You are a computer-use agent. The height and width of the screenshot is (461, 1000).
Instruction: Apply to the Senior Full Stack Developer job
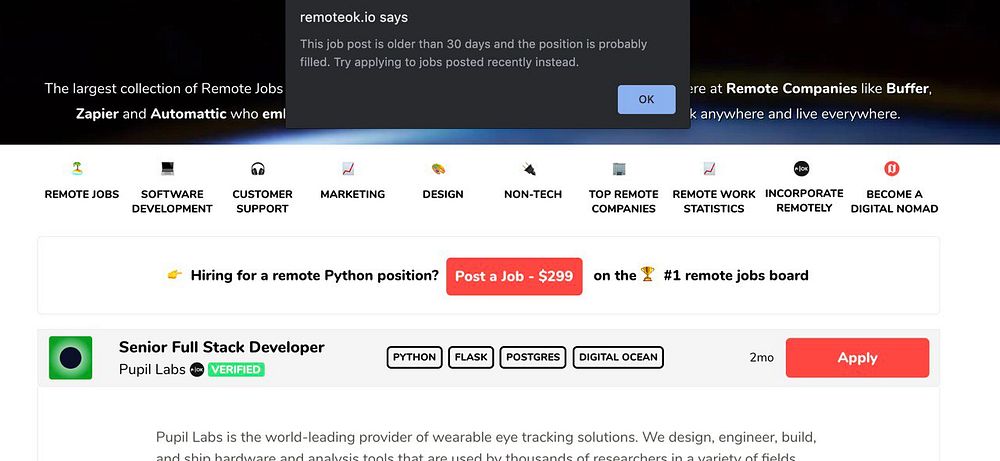857,358
